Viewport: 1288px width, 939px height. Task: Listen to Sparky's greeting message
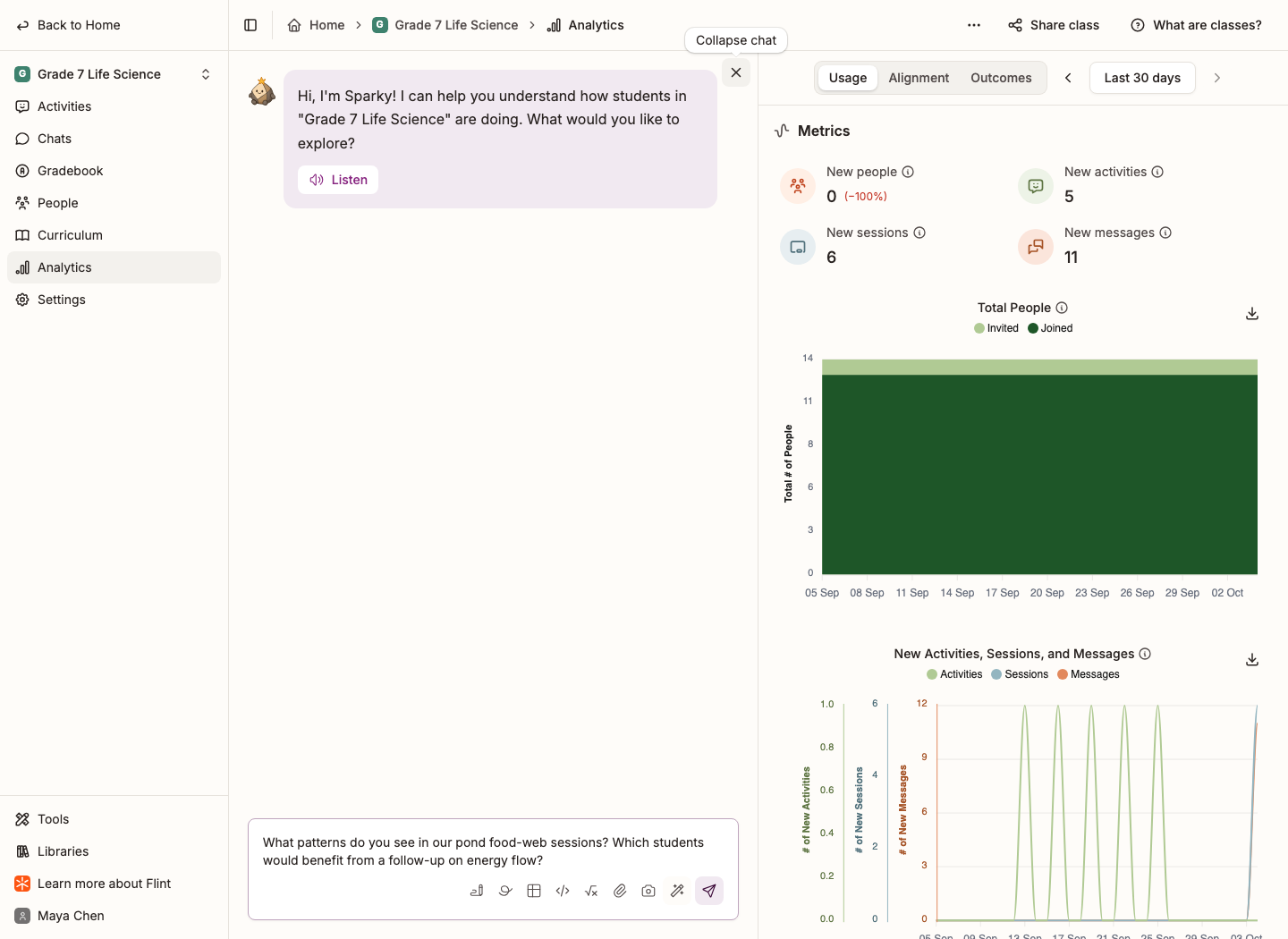pyautogui.click(x=338, y=180)
